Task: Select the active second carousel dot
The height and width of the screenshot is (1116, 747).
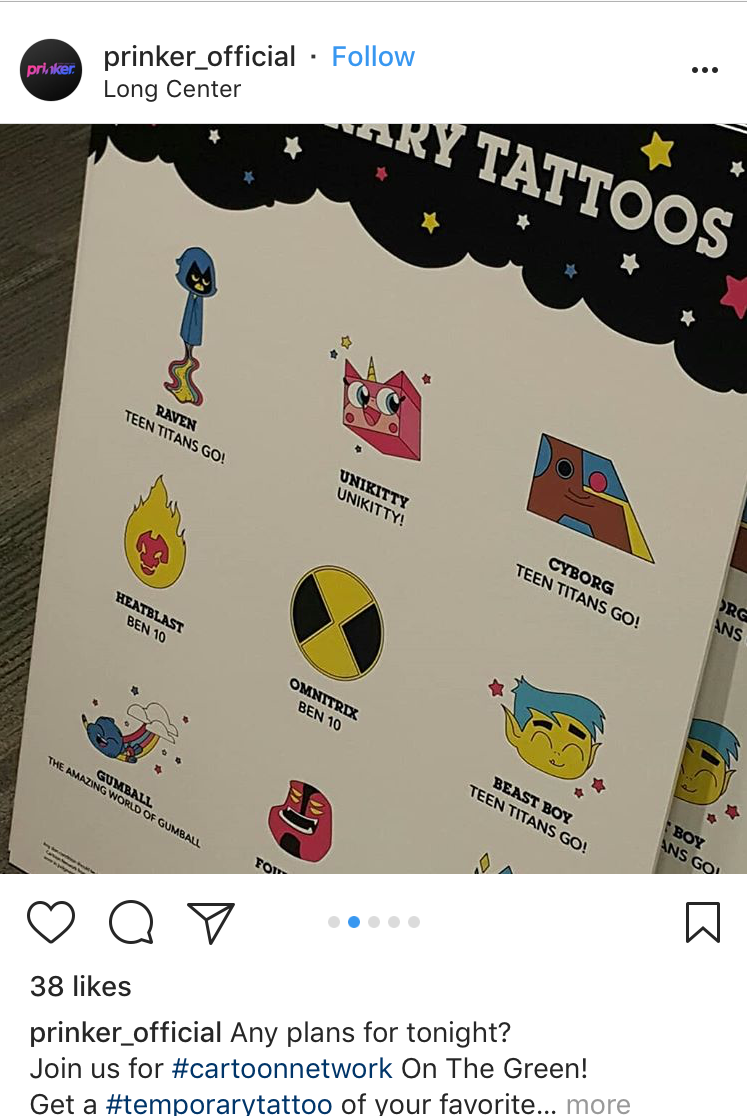Action: [354, 922]
